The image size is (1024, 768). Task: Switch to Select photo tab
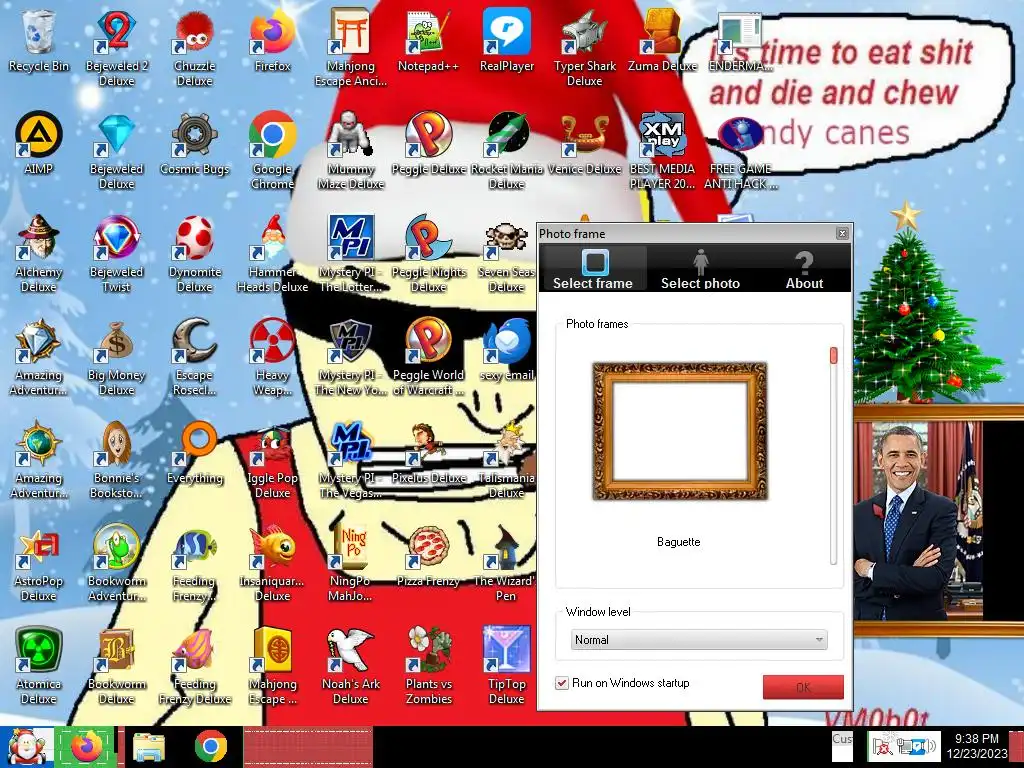[700, 268]
